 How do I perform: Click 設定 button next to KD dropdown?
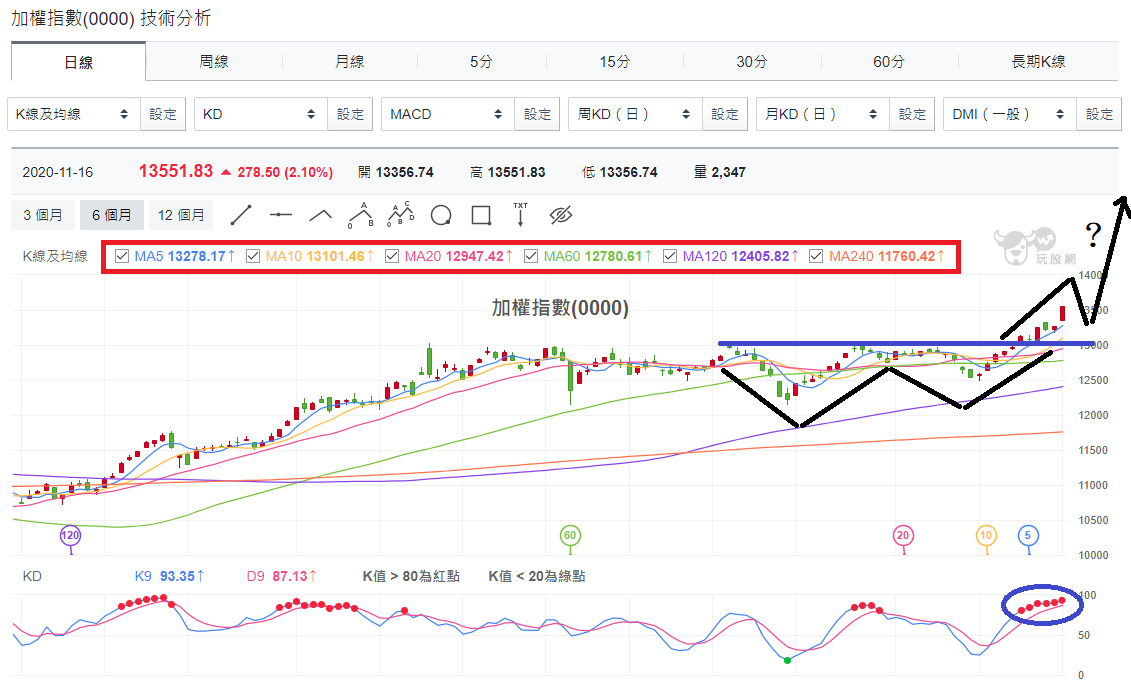350,114
